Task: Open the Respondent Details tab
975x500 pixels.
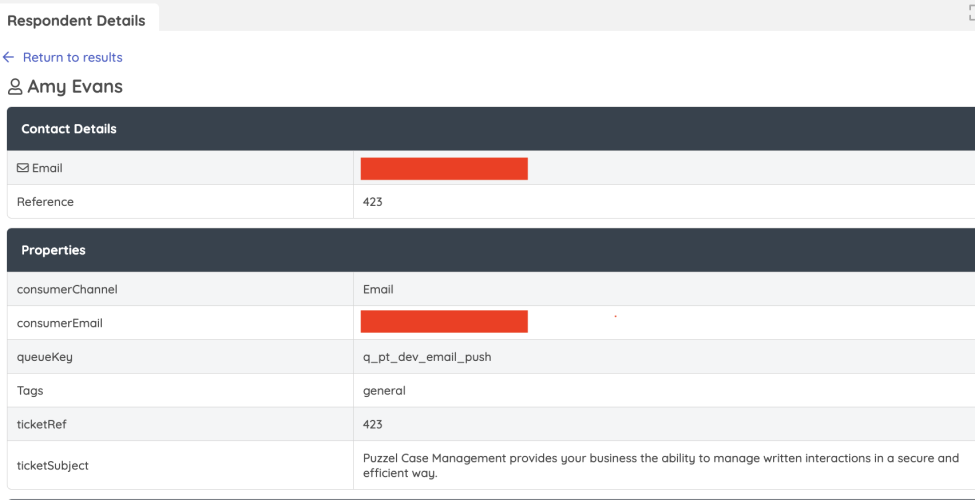Action: click(76, 20)
